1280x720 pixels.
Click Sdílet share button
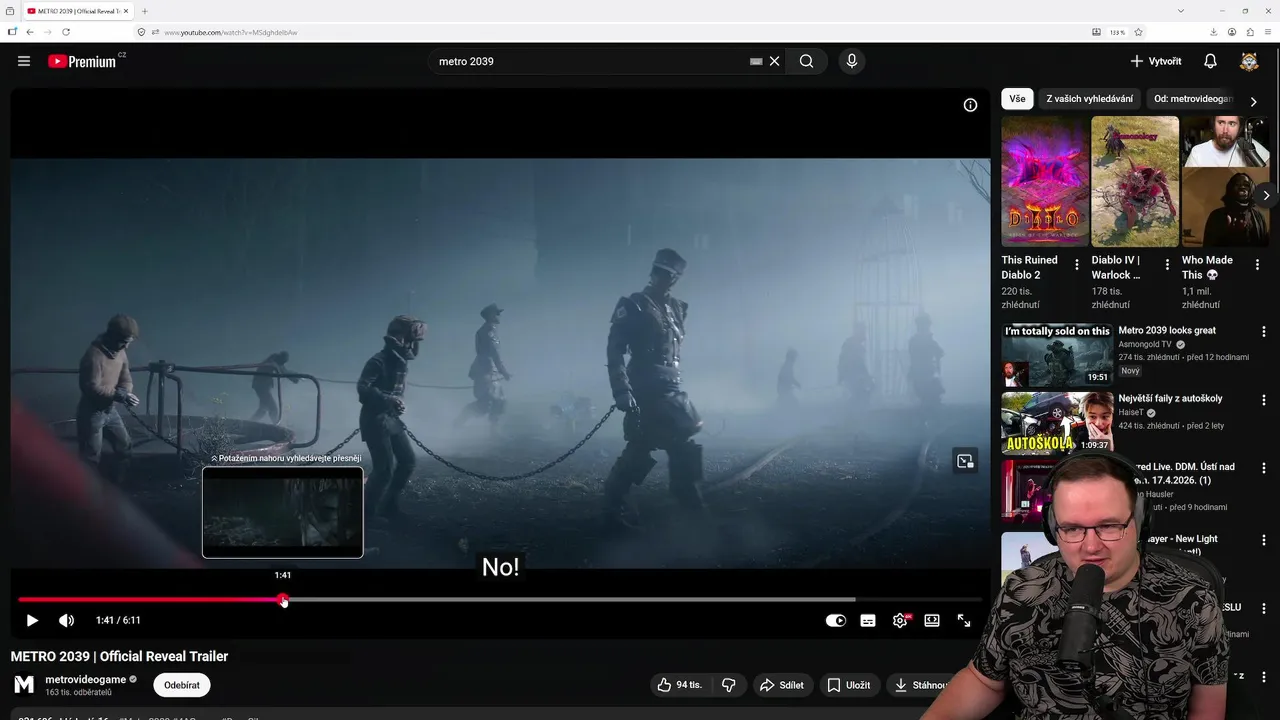782,685
